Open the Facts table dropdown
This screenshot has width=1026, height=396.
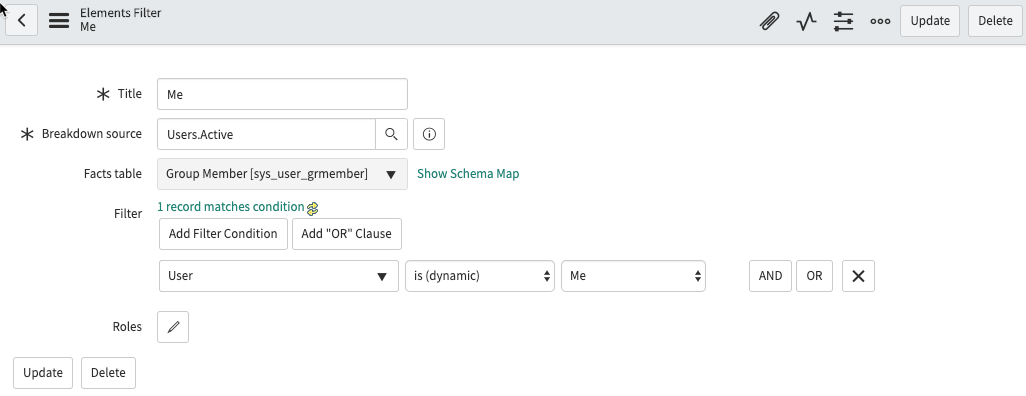282,174
